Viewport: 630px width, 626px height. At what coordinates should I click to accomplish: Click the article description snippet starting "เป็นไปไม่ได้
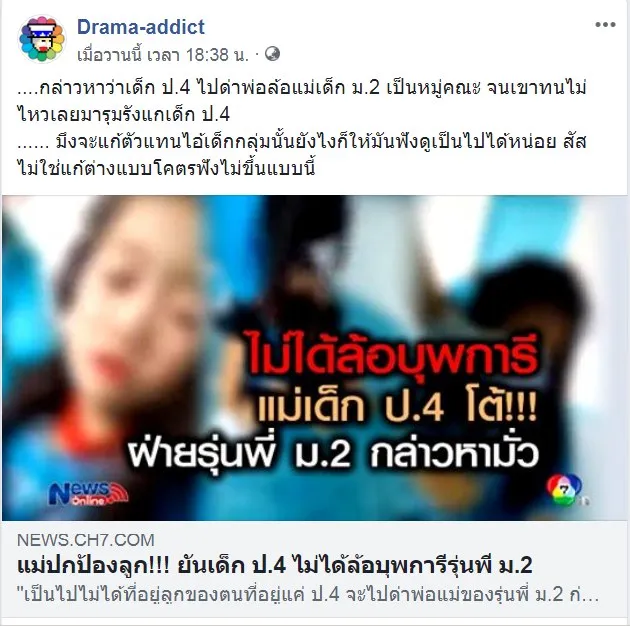click(309, 594)
